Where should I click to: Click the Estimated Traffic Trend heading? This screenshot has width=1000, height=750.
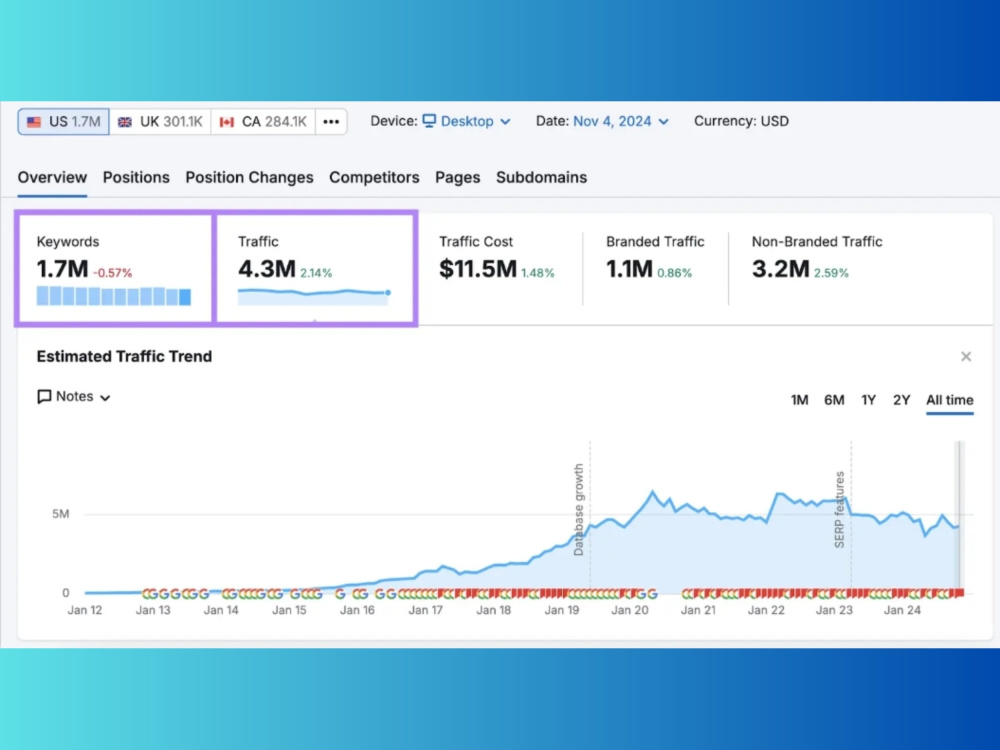pos(124,357)
